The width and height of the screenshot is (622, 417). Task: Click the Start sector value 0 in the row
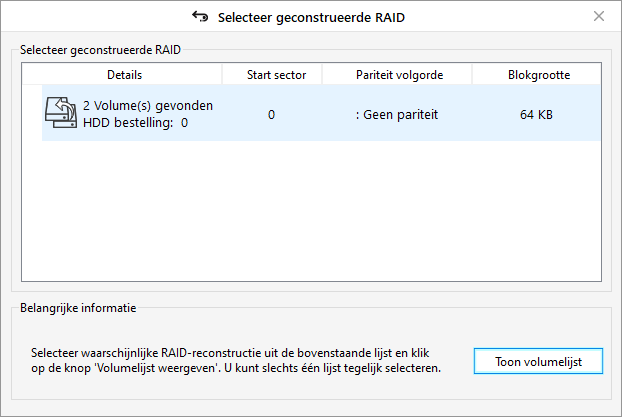271,115
